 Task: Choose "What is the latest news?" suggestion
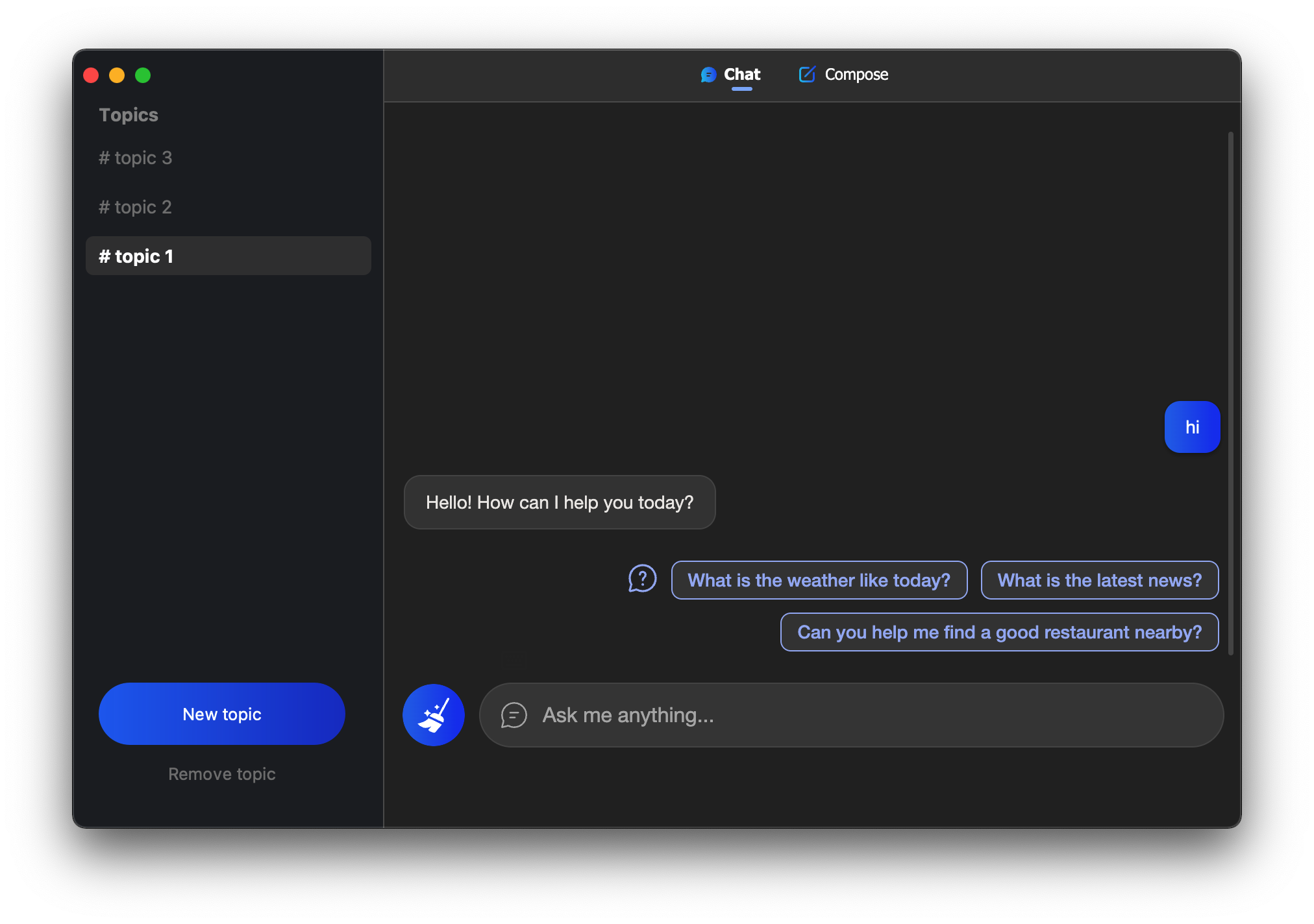tap(1099, 580)
